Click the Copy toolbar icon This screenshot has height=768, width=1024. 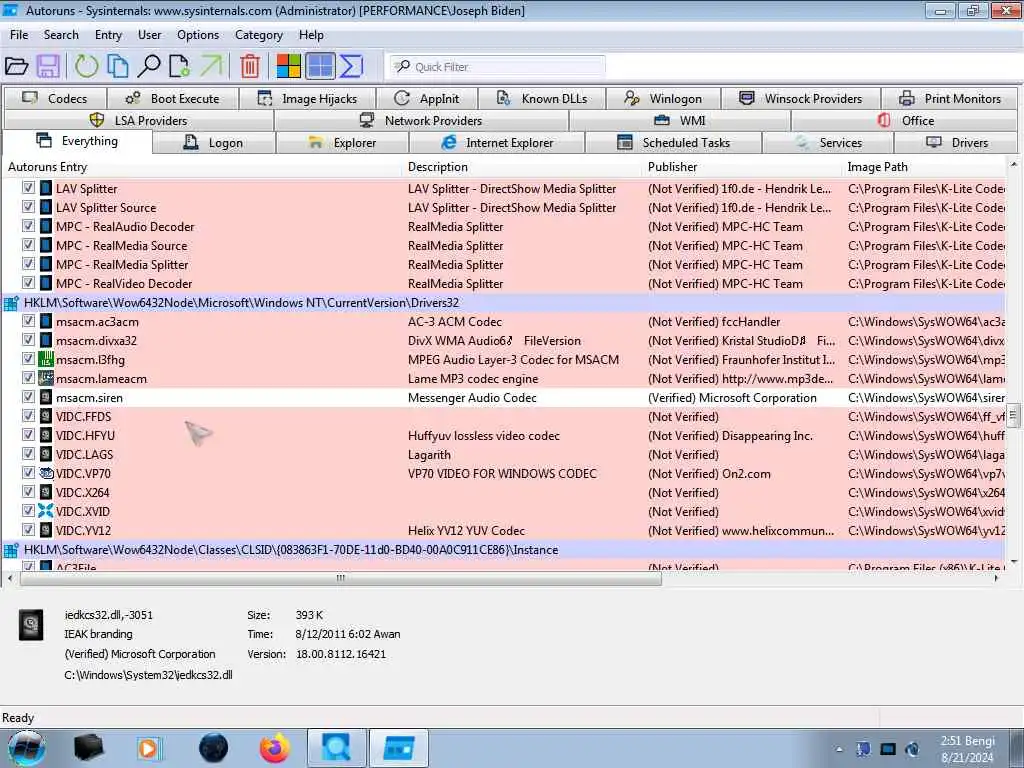pyautogui.click(x=118, y=66)
